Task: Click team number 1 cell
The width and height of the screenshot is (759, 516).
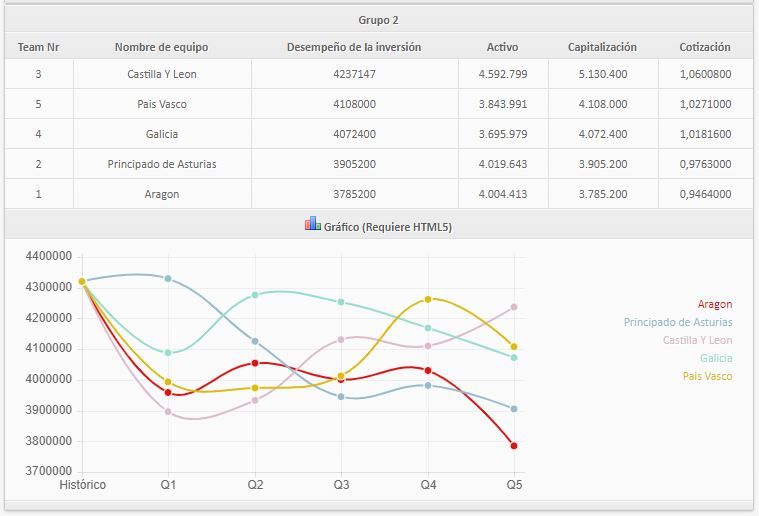Action: click(38, 194)
